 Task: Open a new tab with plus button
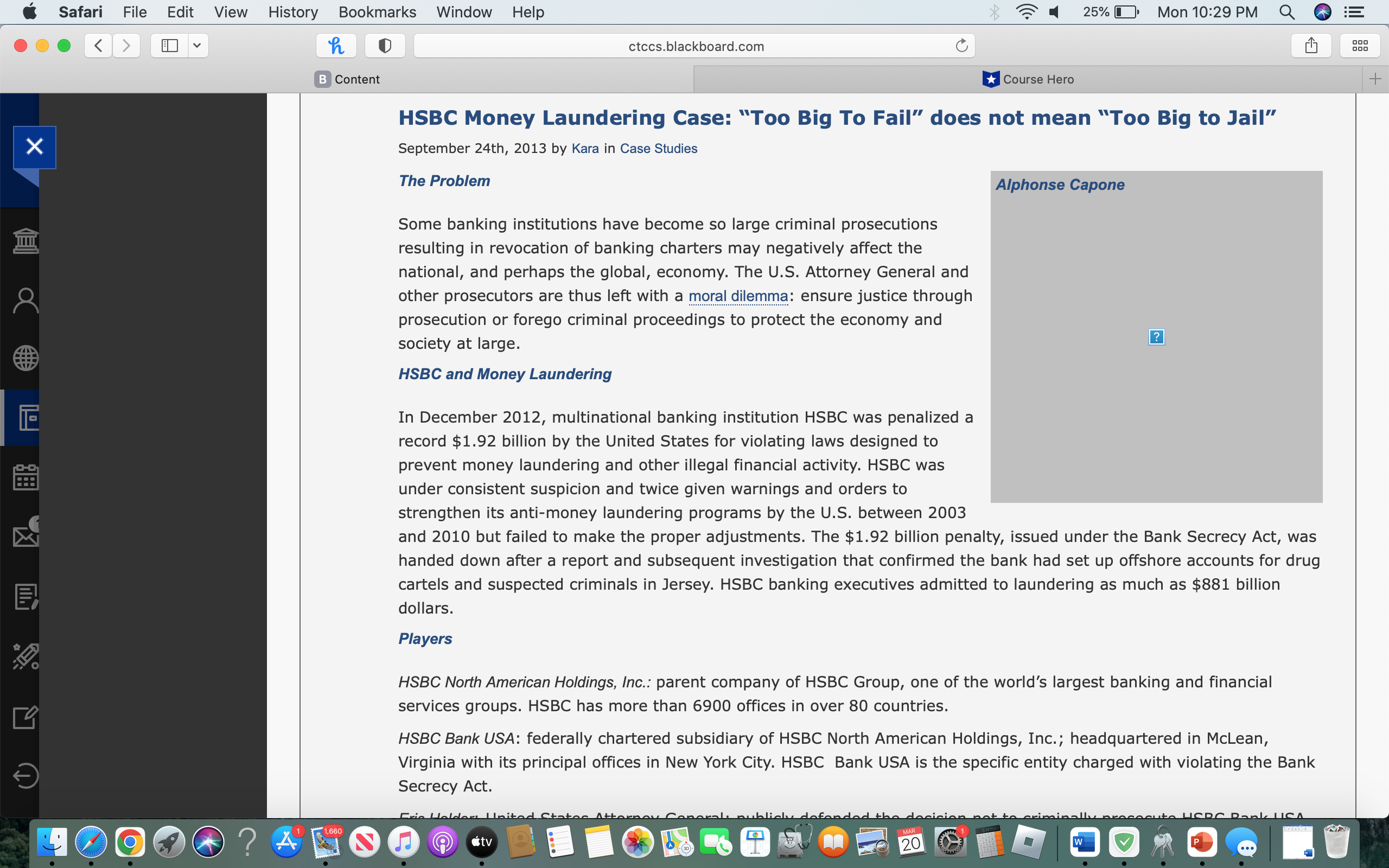pos(1375,79)
